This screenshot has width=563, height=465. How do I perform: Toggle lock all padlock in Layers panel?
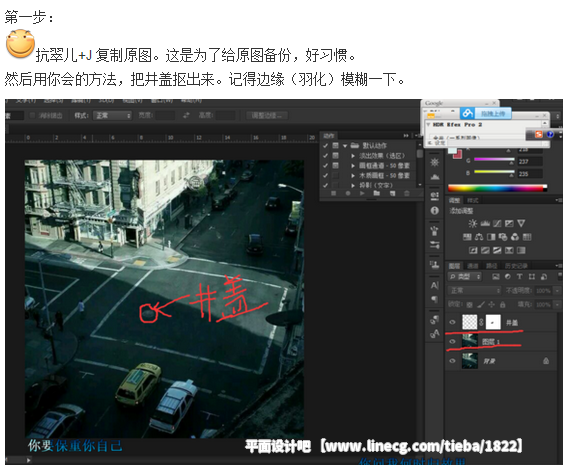[x=503, y=304]
